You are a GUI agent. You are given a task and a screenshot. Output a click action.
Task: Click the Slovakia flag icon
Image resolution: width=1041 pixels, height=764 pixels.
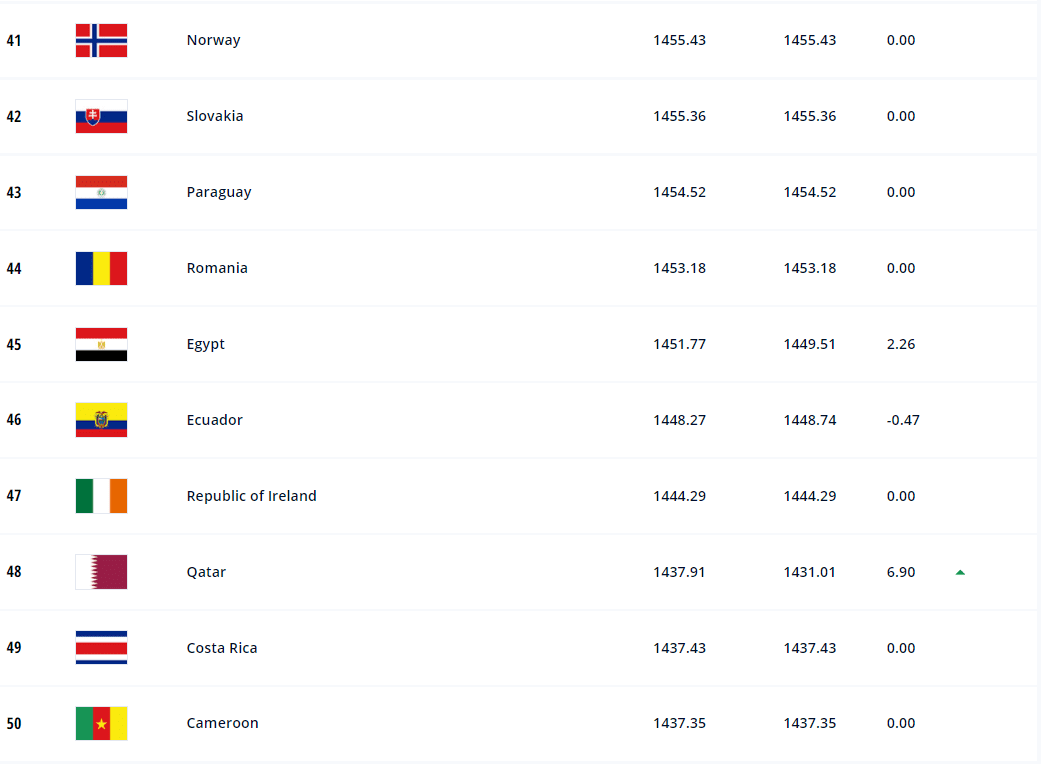101,116
